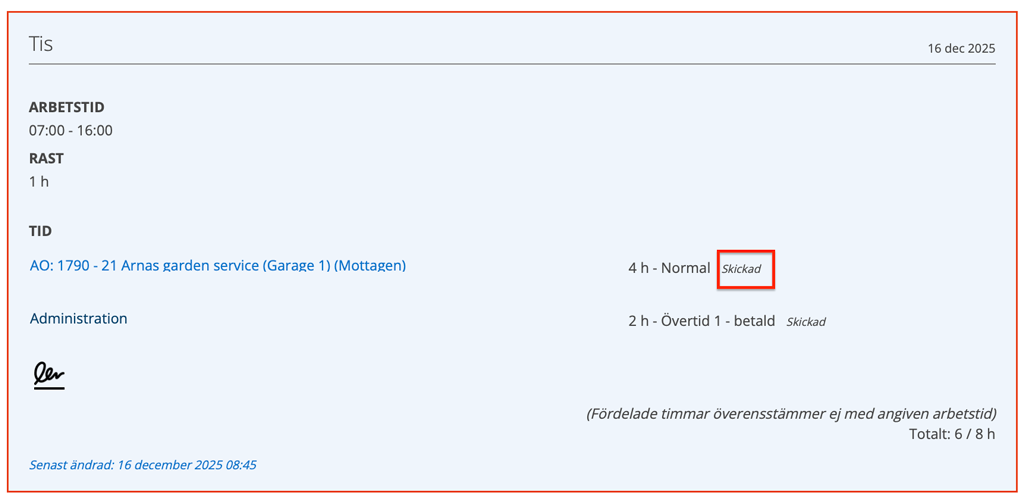Select the 4 h - Normal entry
Image resolution: width=1024 pixels, height=500 pixels.
click(668, 268)
